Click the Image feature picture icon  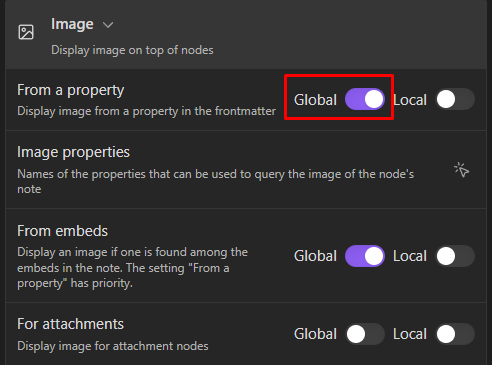tap(26, 32)
